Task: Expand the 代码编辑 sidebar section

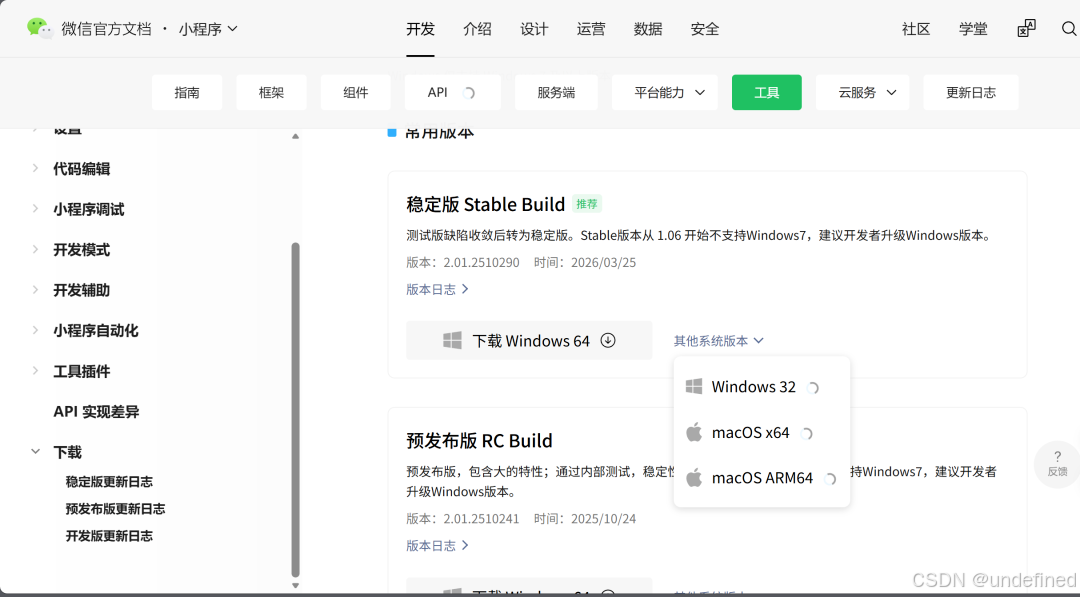Action: click(x=35, y=169)
